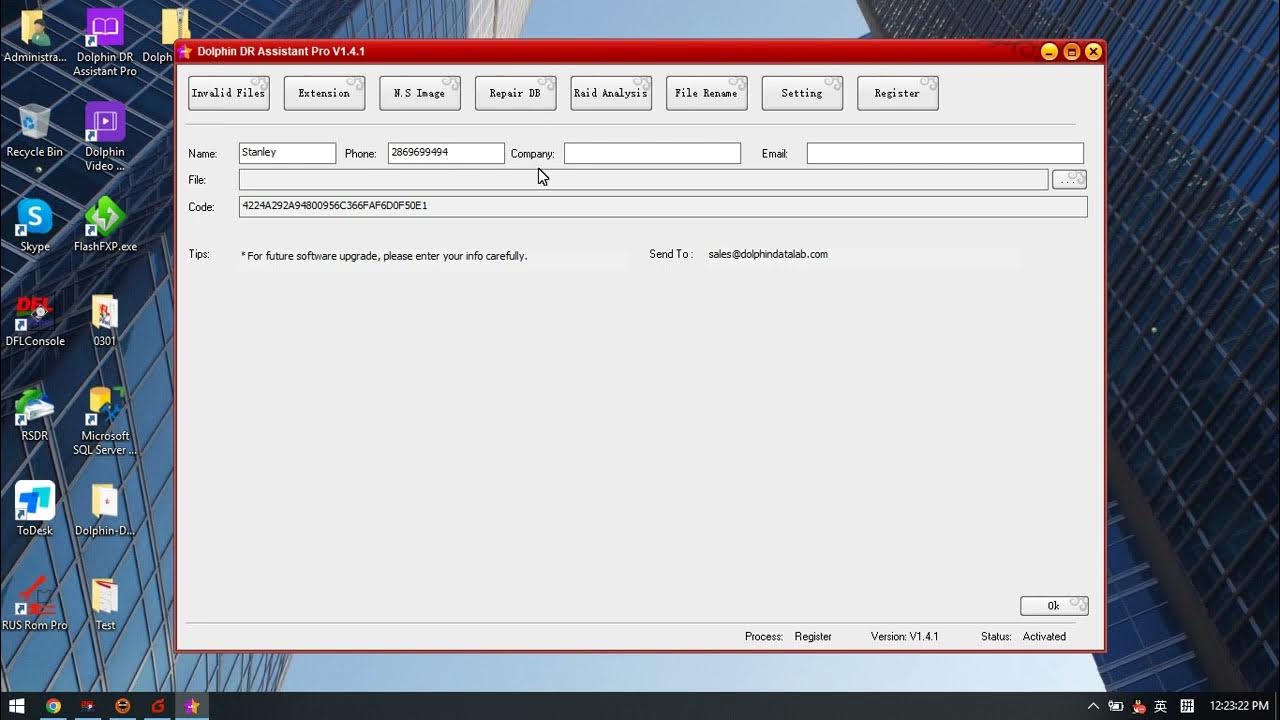Click the File path field

click(643, 179)
